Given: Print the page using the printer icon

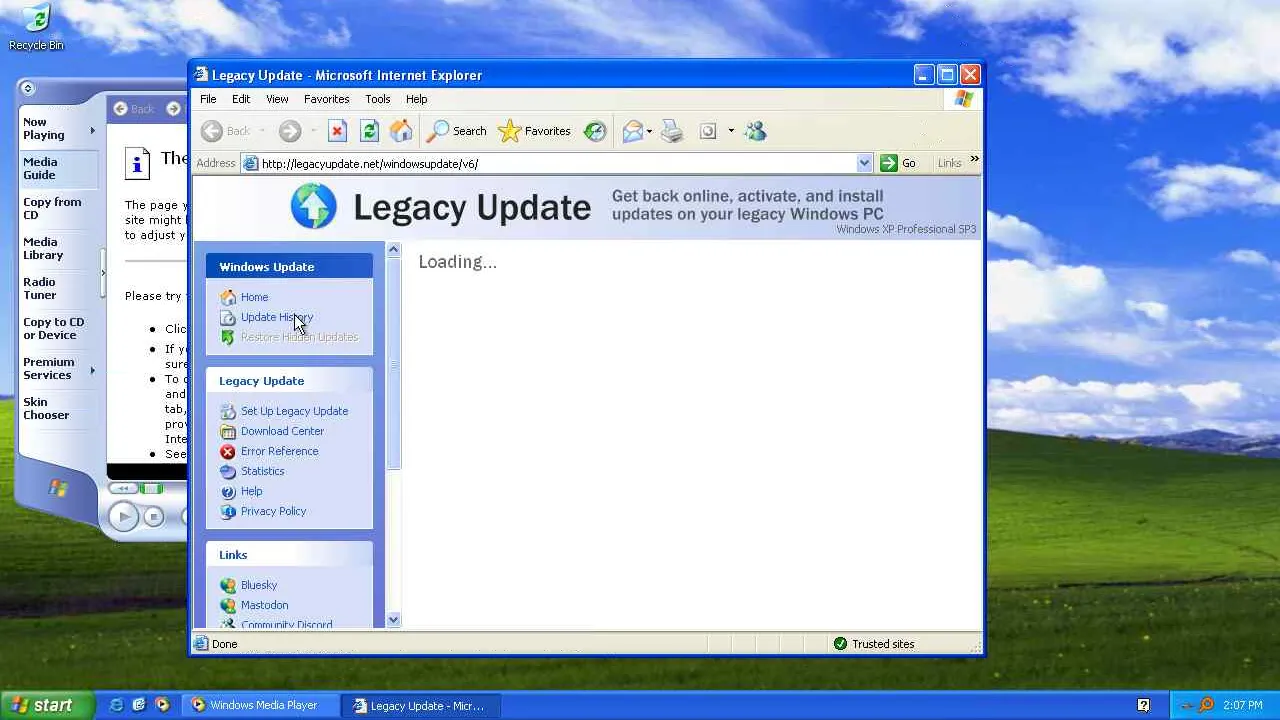Looking at the screenshot, I should click(672, 131).
